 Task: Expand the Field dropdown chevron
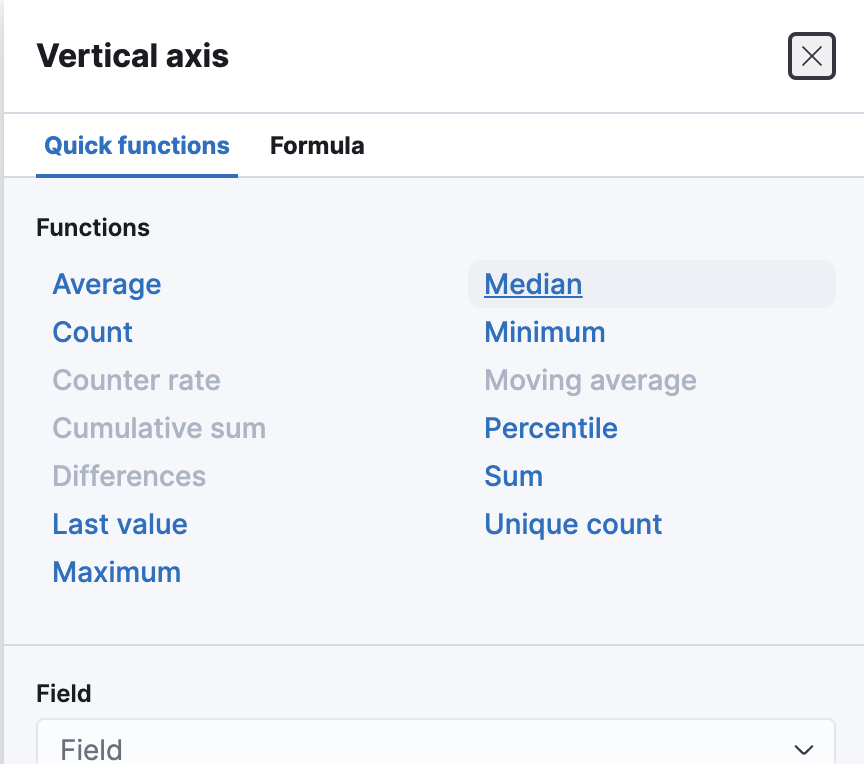803,749
